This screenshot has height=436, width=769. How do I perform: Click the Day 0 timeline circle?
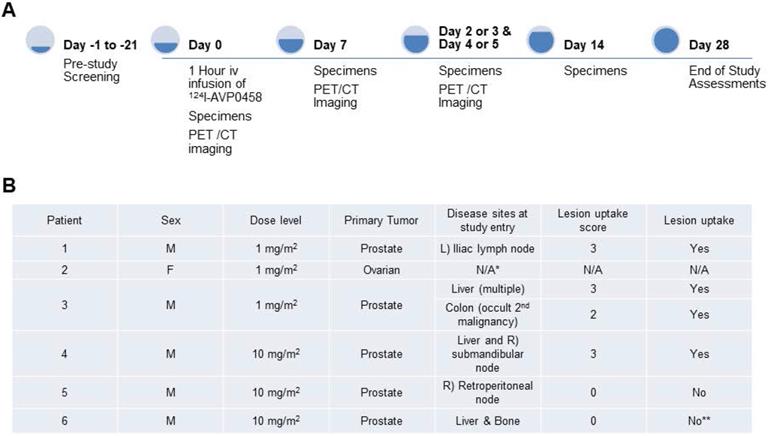click(164, 41)
